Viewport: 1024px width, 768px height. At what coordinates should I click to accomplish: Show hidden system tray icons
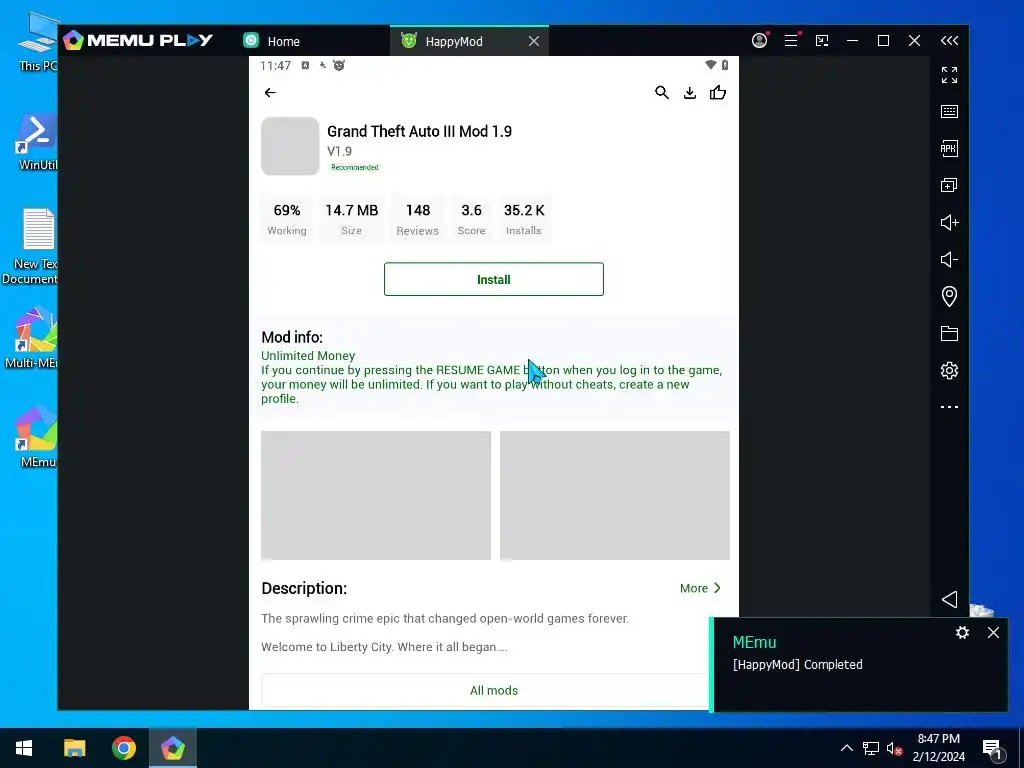(x=846, y=748)
